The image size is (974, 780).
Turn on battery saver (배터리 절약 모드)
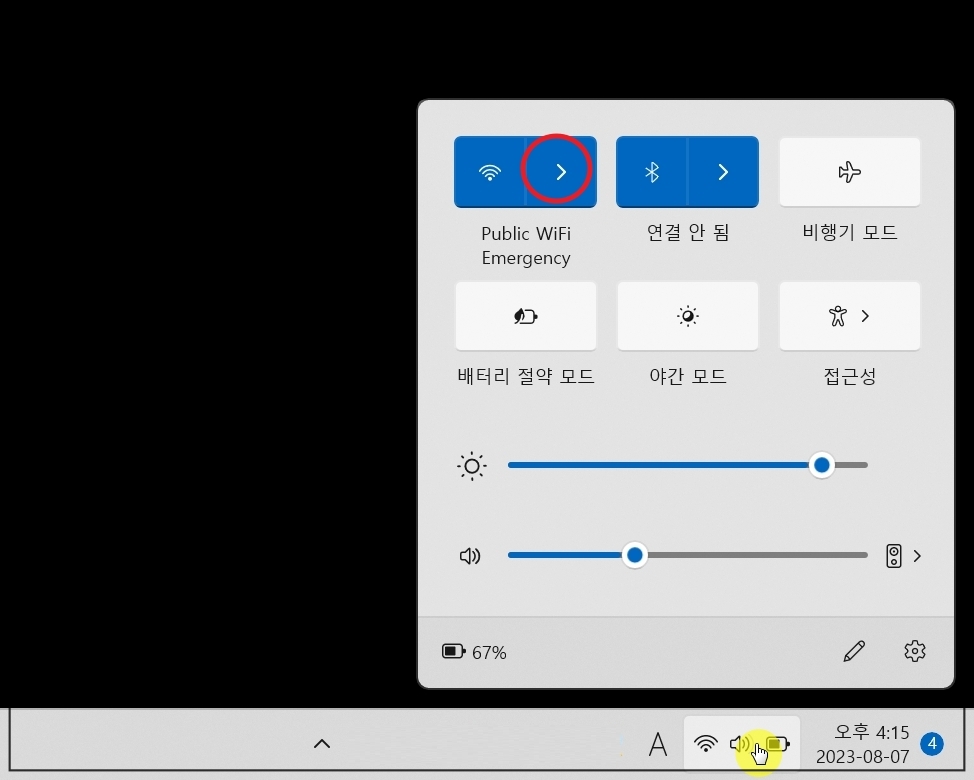pyautogui.click(x=526, y=316)
